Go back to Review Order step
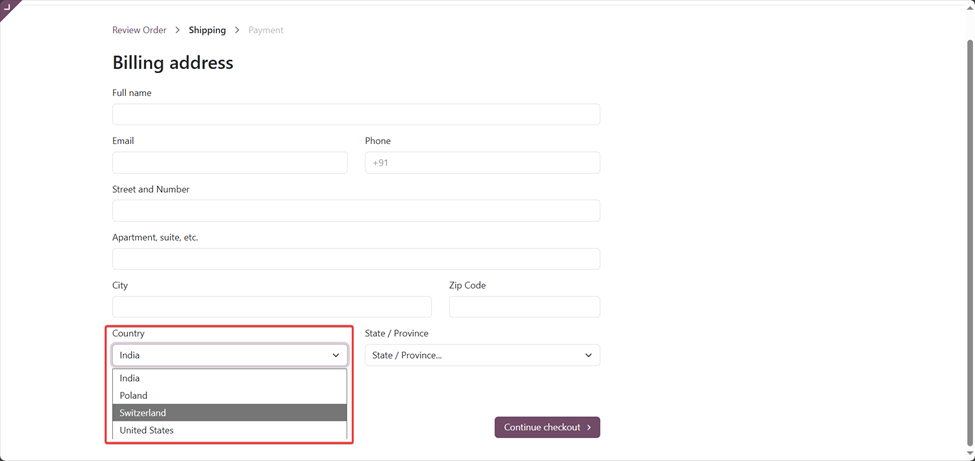The width and height of the screenshot is (975, 461). tap(139, 30)
